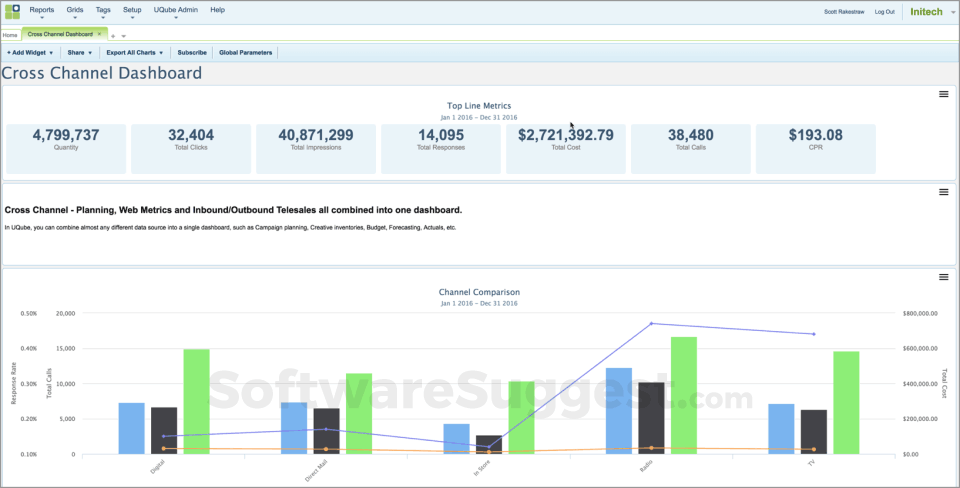Open the UQube Admin menu
Viewport: 960px width, 488px height.
(x=175, y=10)
